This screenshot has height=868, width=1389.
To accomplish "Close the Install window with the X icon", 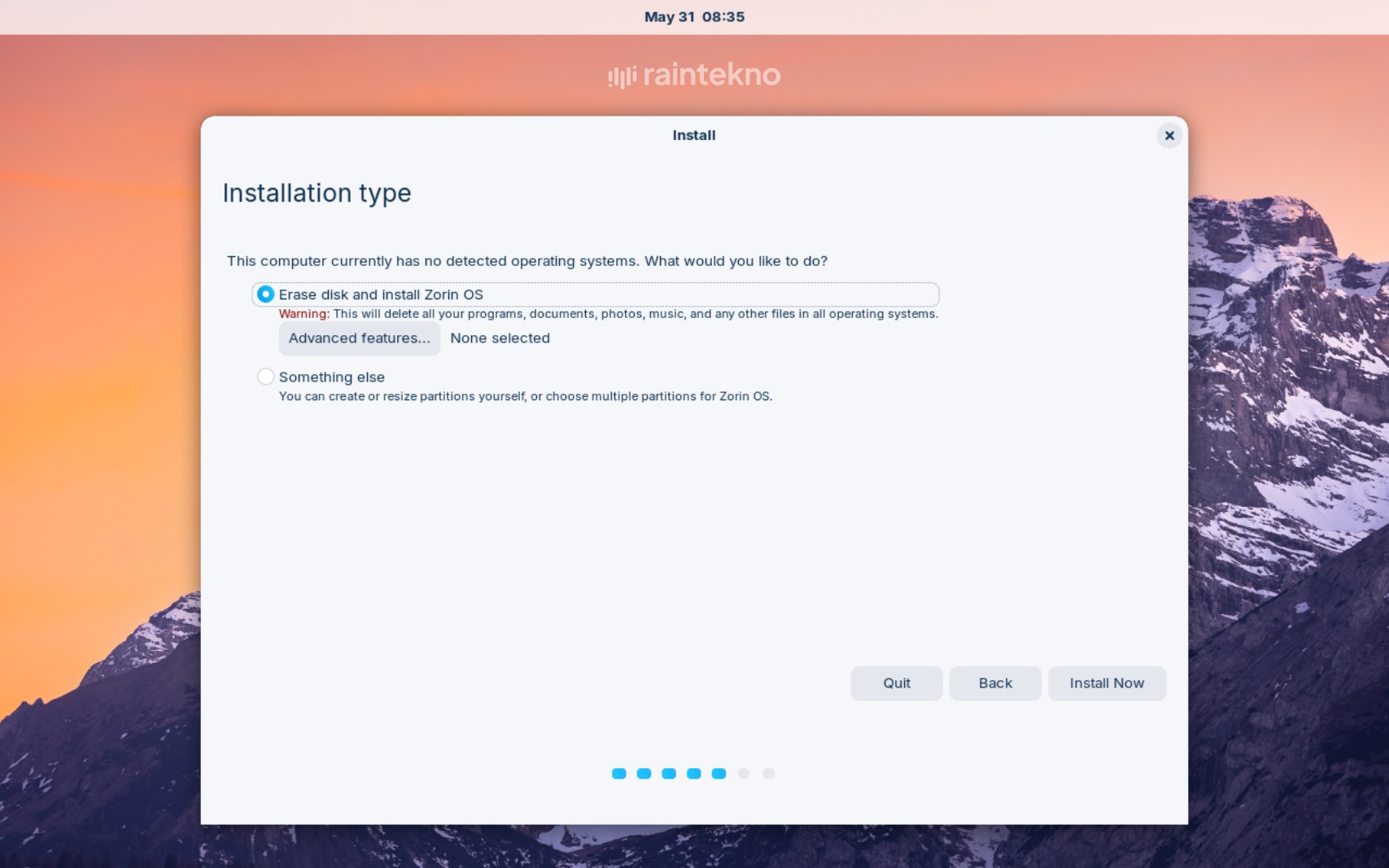I will point(1168,136).
